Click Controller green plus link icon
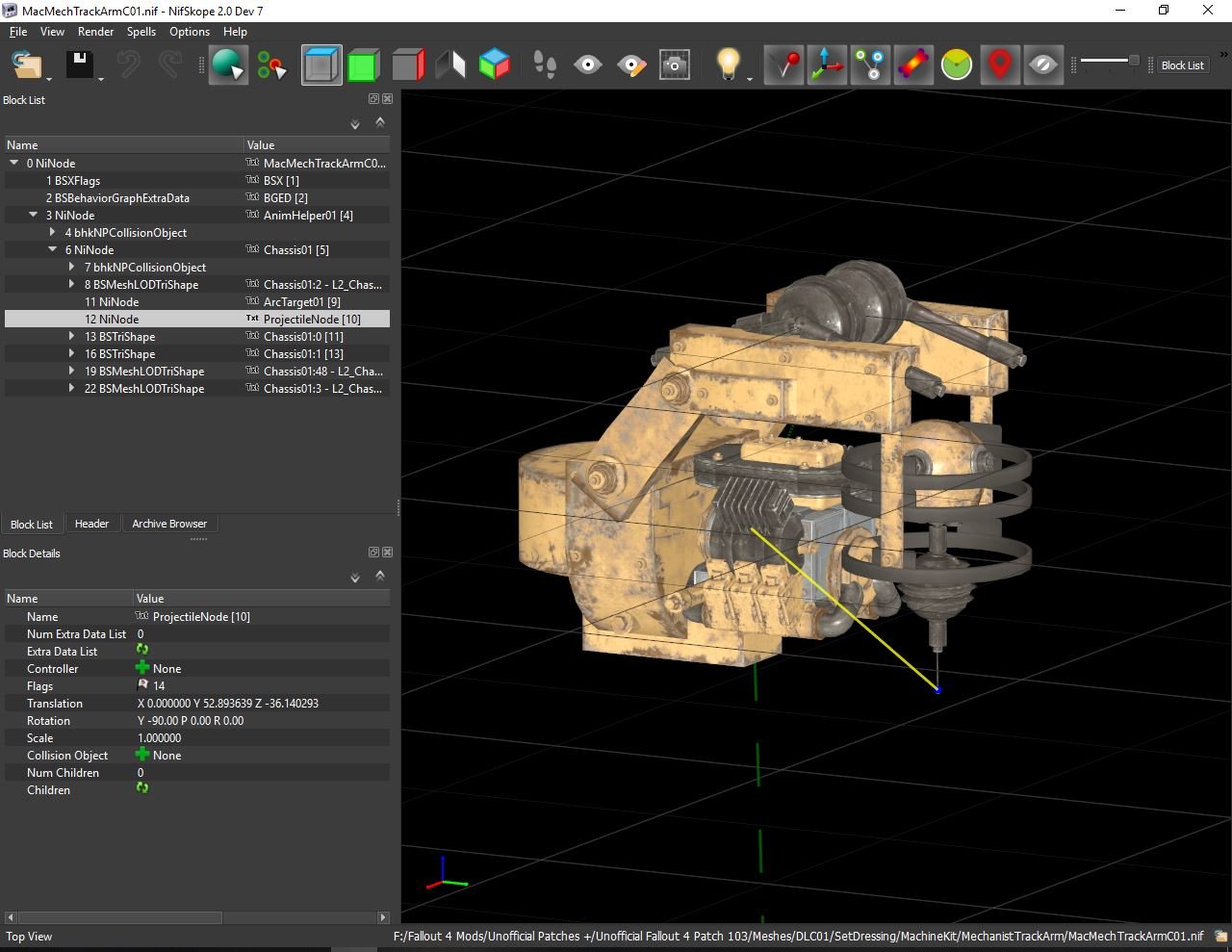 click(x=142, y=668)
